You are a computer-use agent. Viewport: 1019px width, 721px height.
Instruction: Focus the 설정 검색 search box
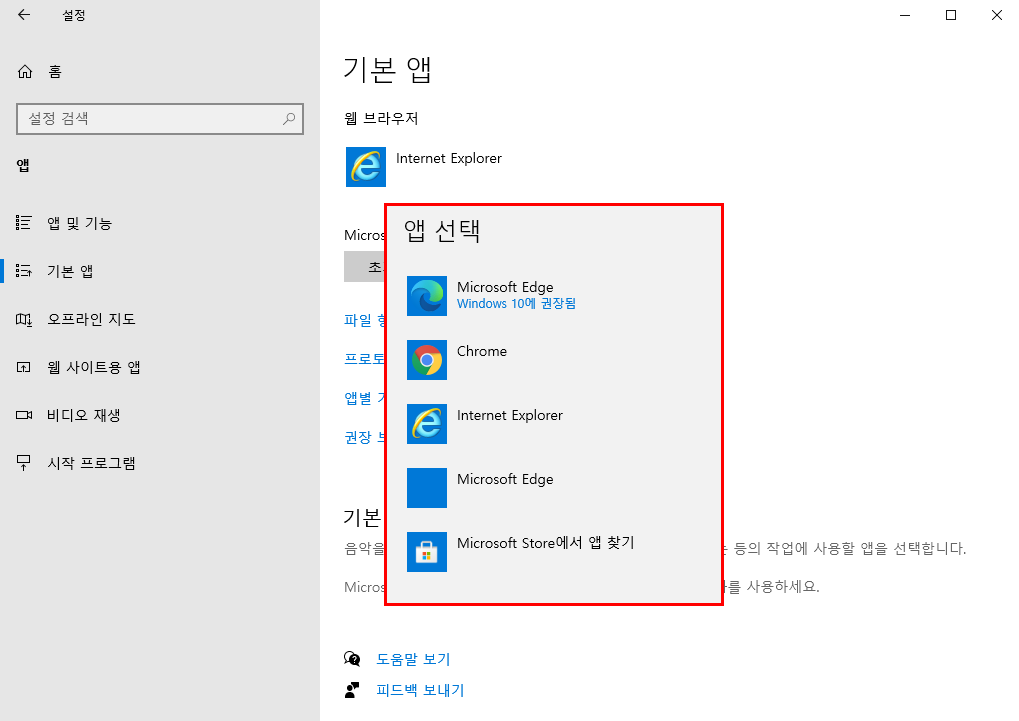point(160,119)
